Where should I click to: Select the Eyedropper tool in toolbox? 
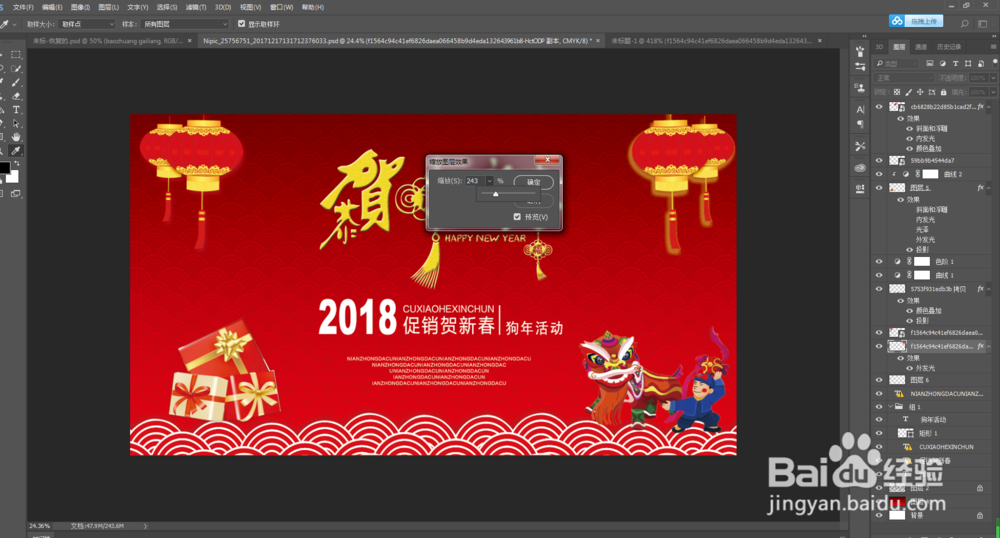pos(16,151)
